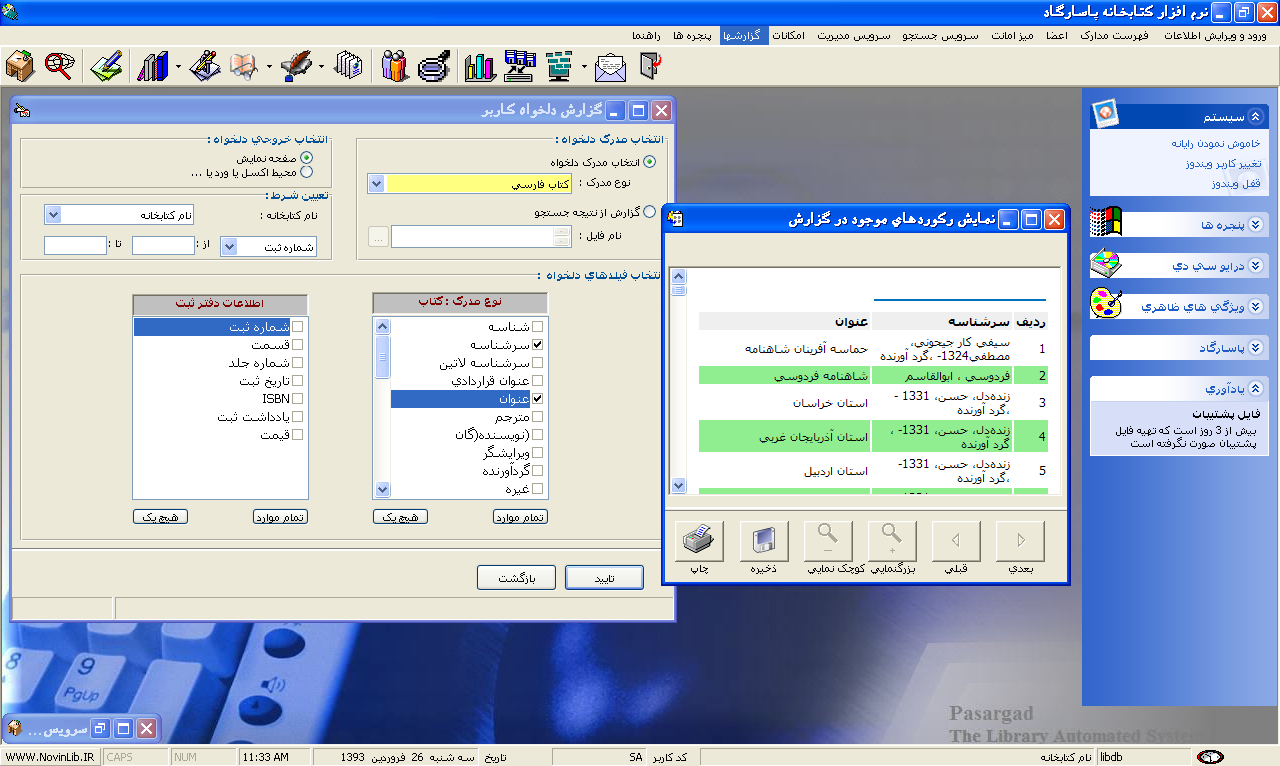Click the members people icon in toolbar

coord(395,66)
